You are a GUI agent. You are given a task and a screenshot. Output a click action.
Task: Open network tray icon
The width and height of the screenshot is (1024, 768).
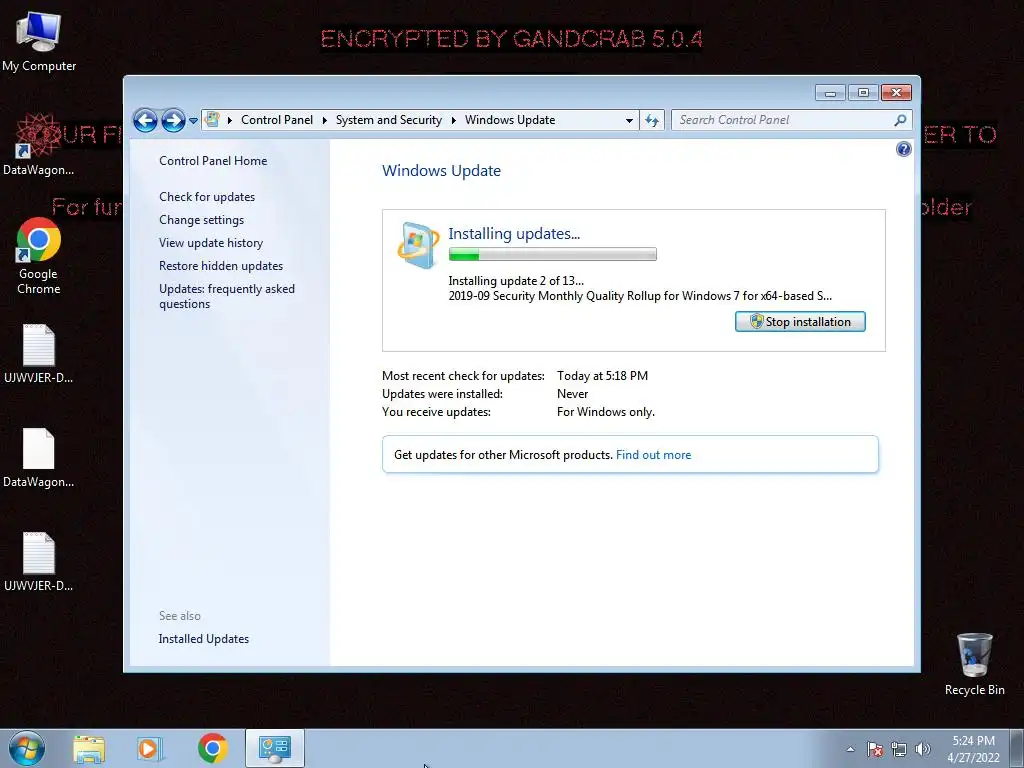click(x=899, y=749)
